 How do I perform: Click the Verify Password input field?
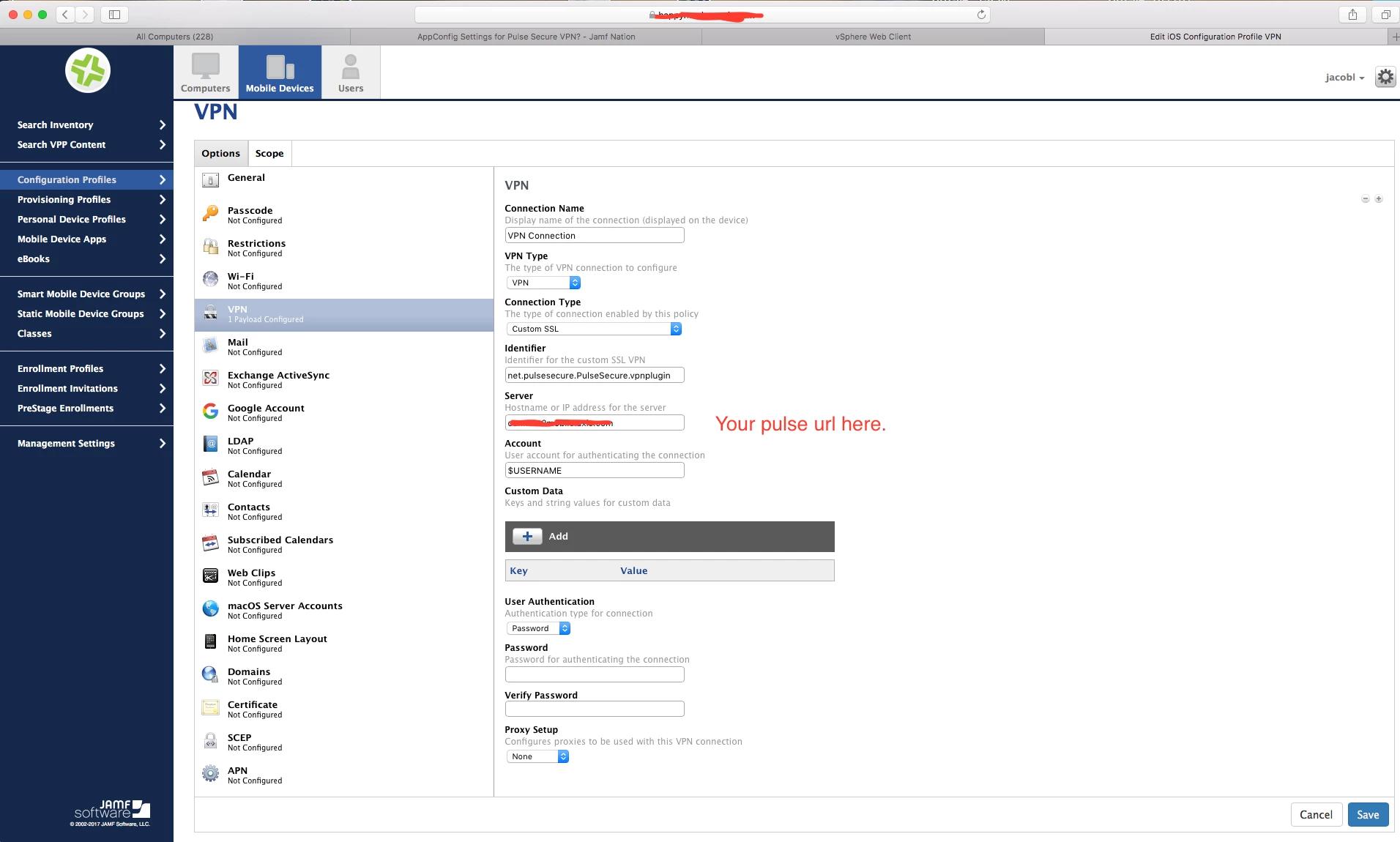pyautogui.click(x=595, y=709)
